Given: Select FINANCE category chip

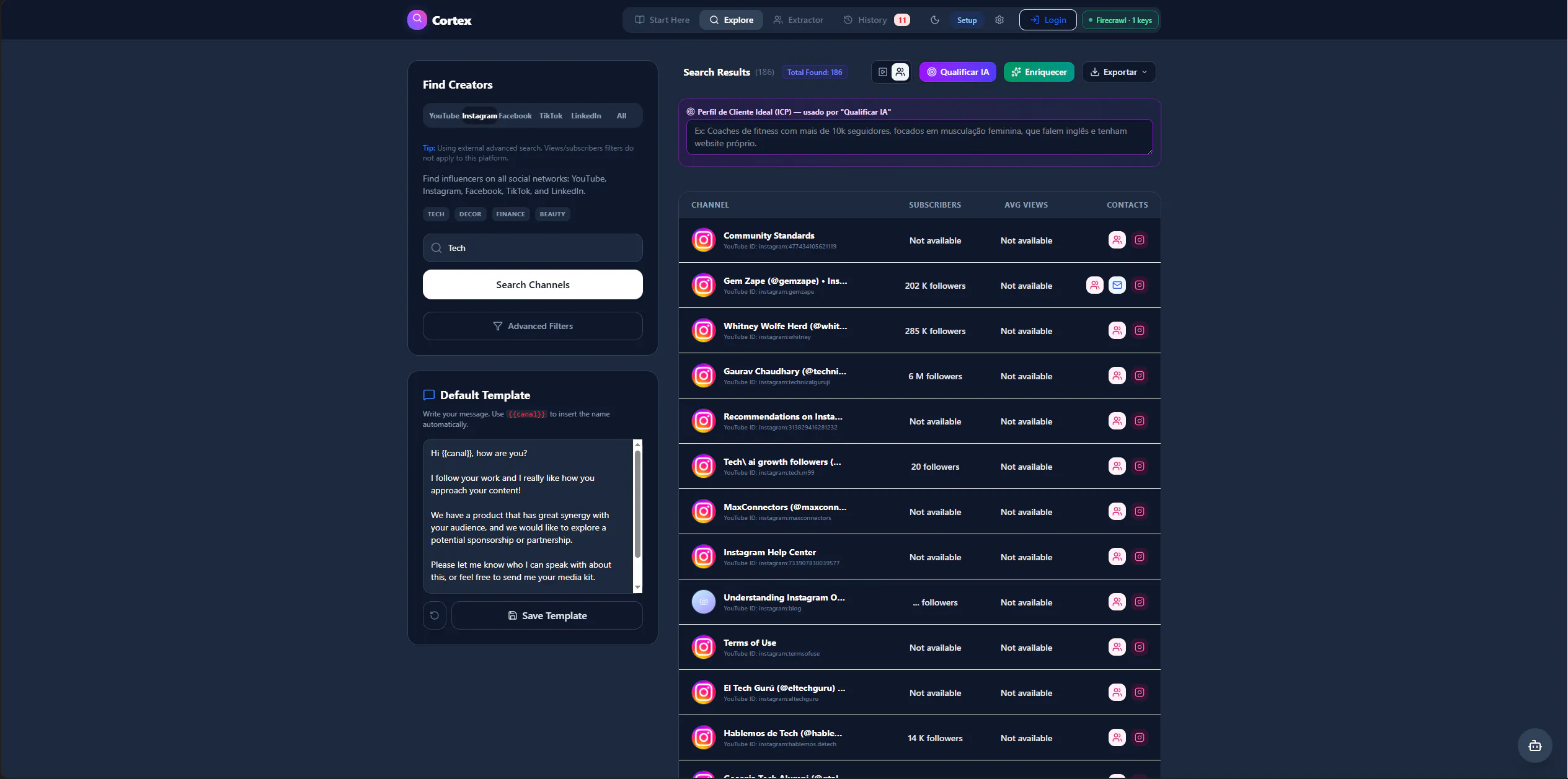Looking at the screenshot, I should click(x=510, y=214).
